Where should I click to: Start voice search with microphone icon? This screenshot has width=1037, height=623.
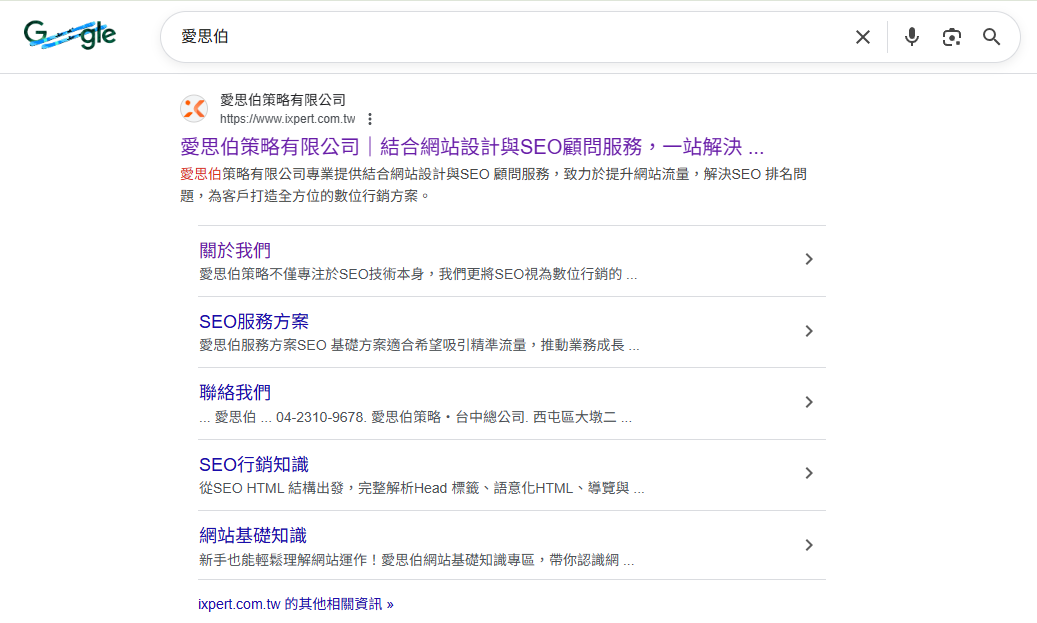[911, 37]
